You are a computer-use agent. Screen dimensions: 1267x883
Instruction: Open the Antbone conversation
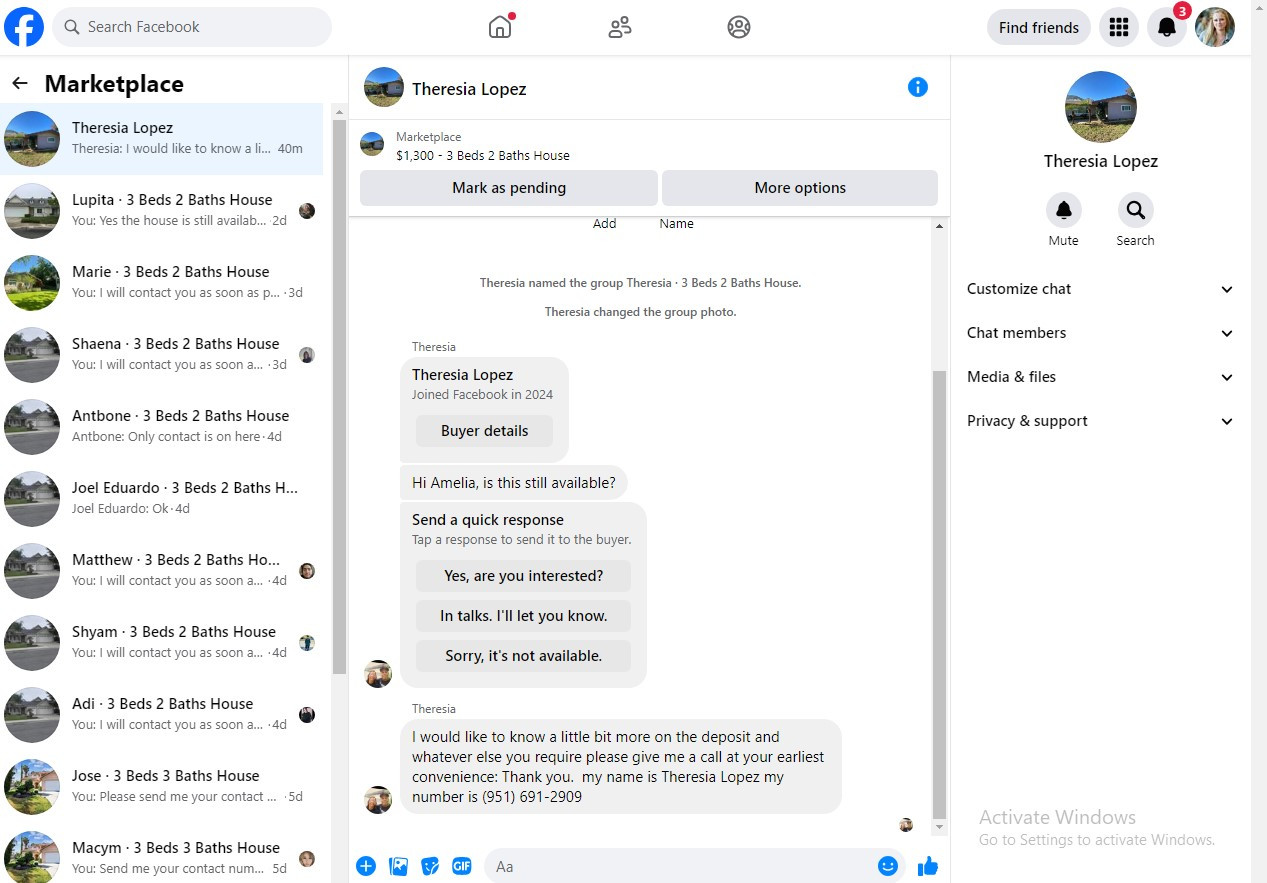pyautogui.click(x=162, y=426)
